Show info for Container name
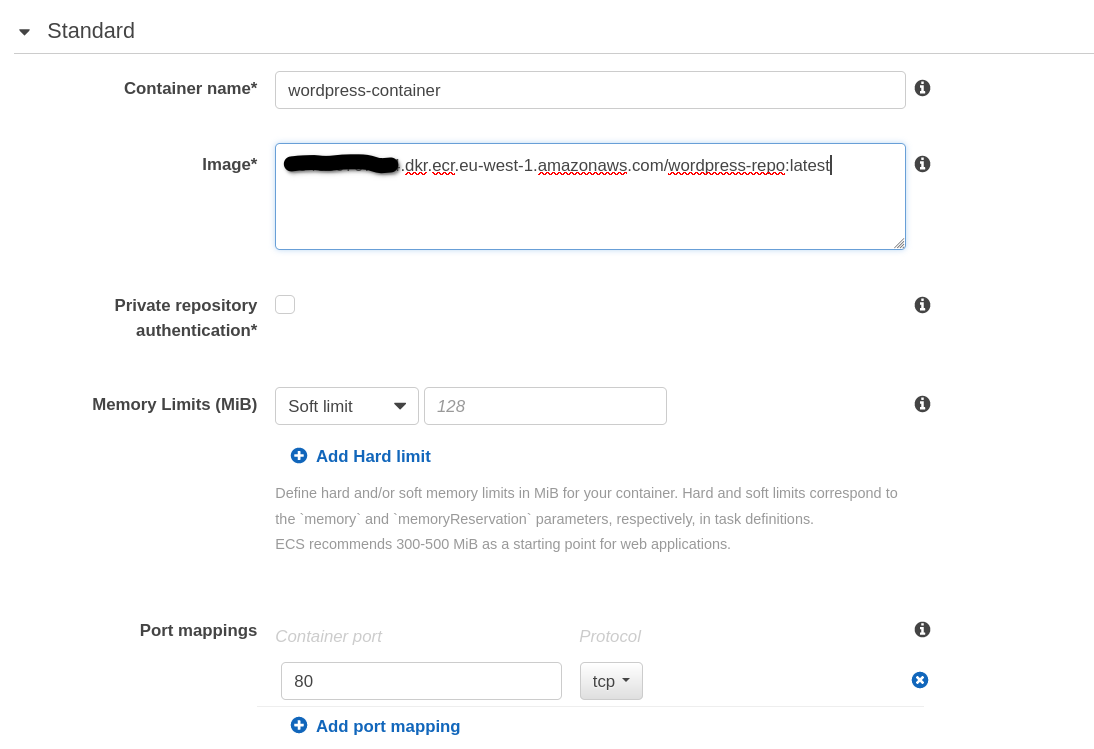The image size is (1094, 749). click(922, 88)
